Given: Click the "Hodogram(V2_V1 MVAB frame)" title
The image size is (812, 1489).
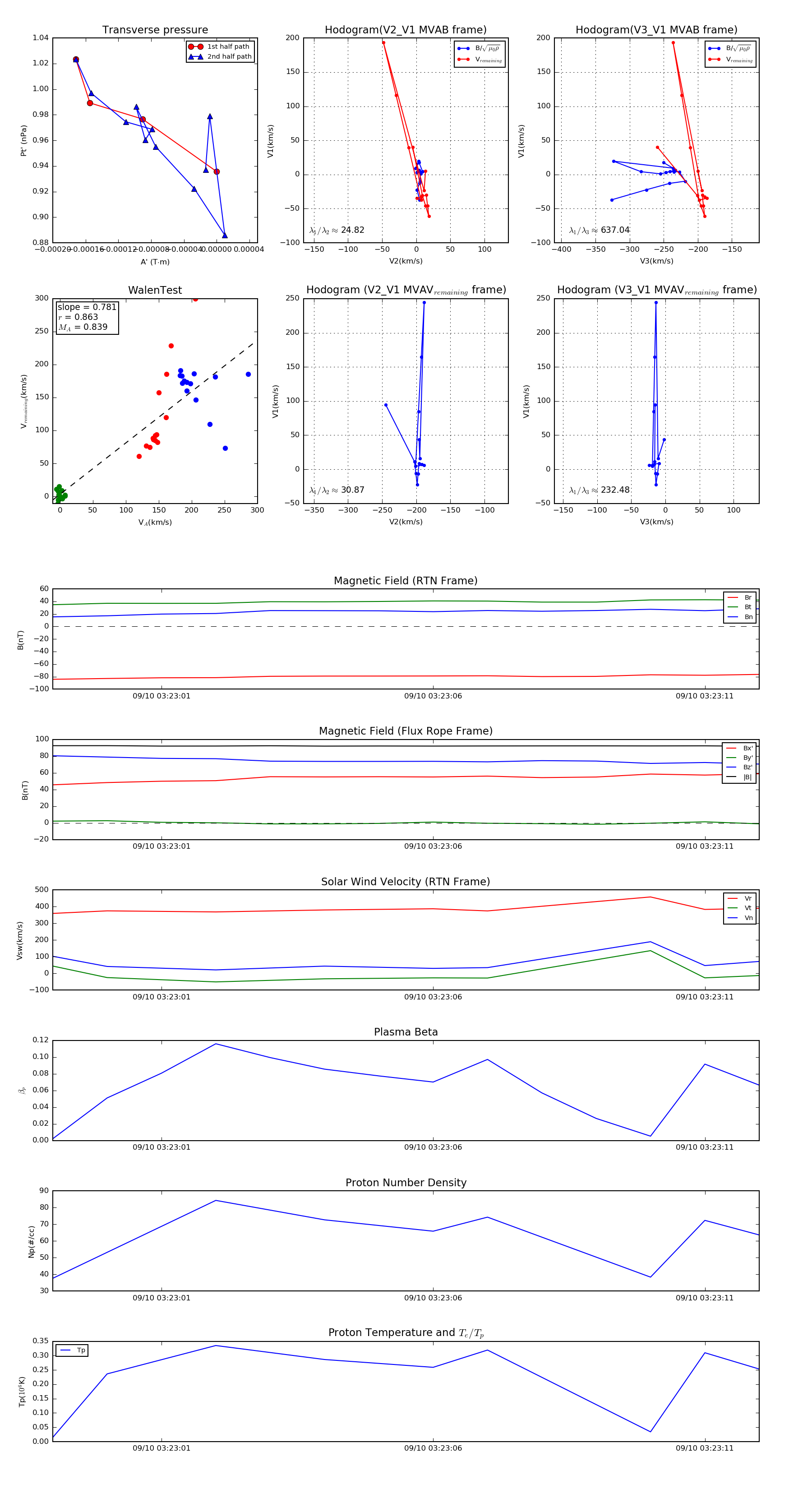Looking at the screenshot, I should [406, 30].
